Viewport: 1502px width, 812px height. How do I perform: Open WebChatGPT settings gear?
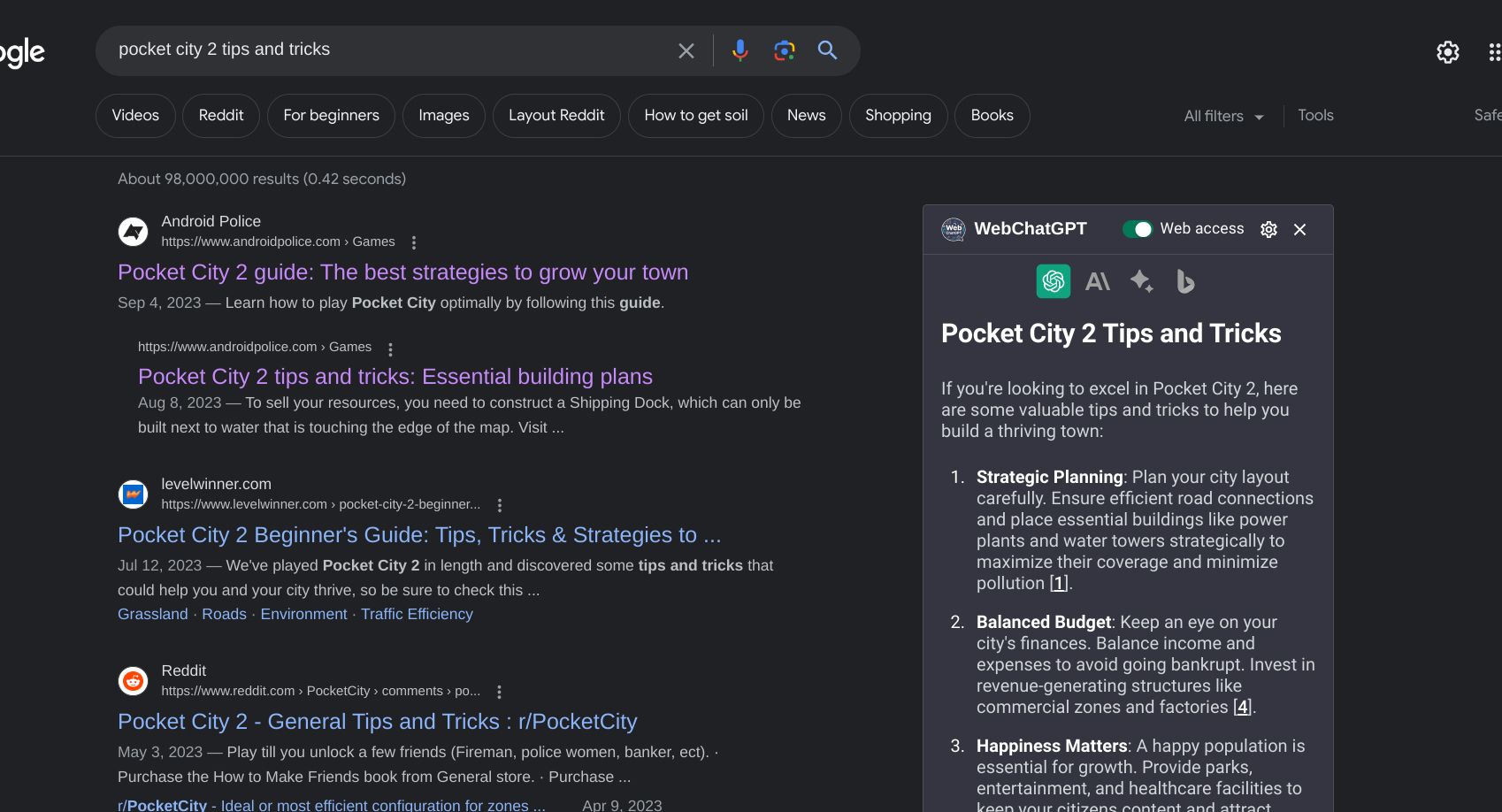point(1268,229)
